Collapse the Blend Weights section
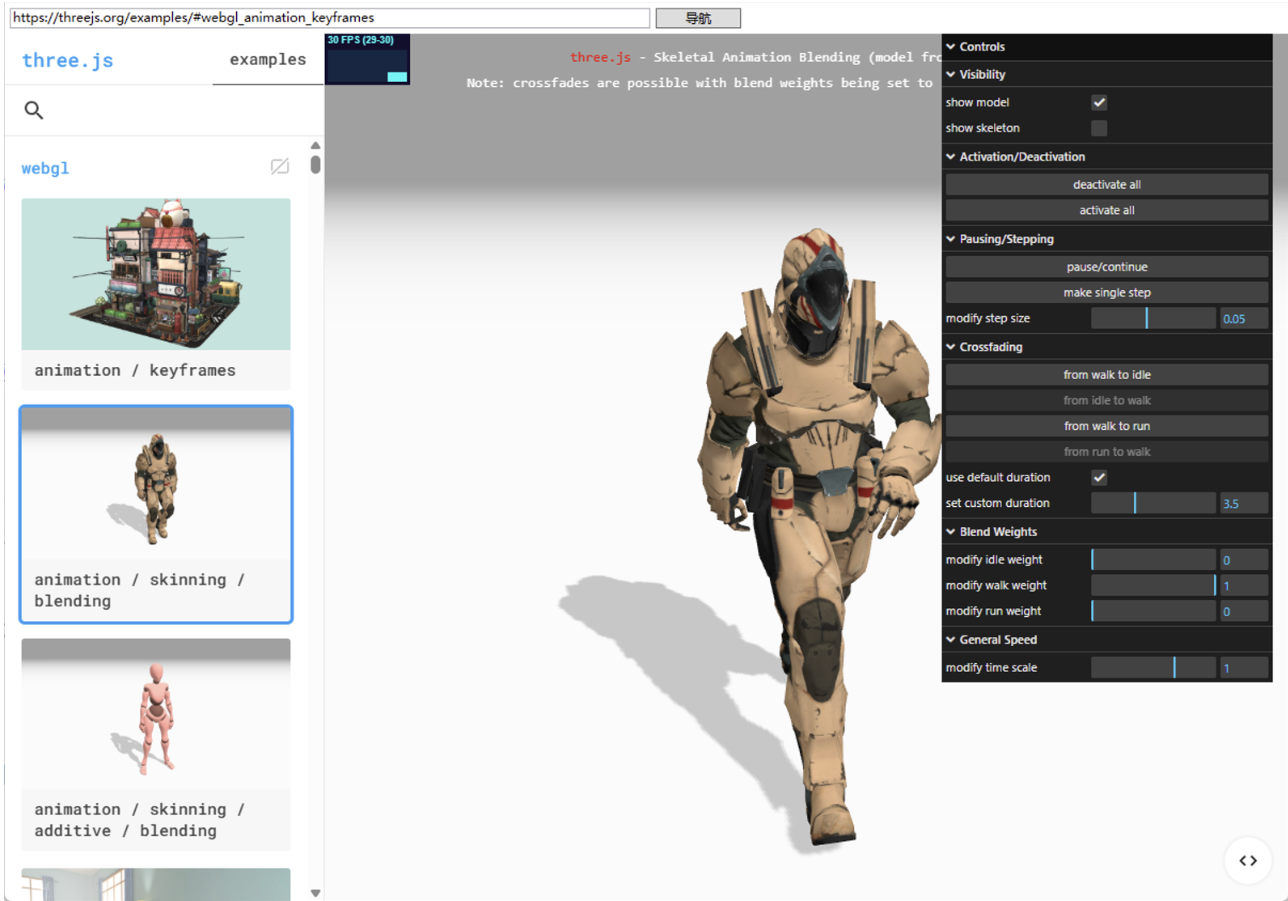The image size is (1288, 901). (1107, 532)
